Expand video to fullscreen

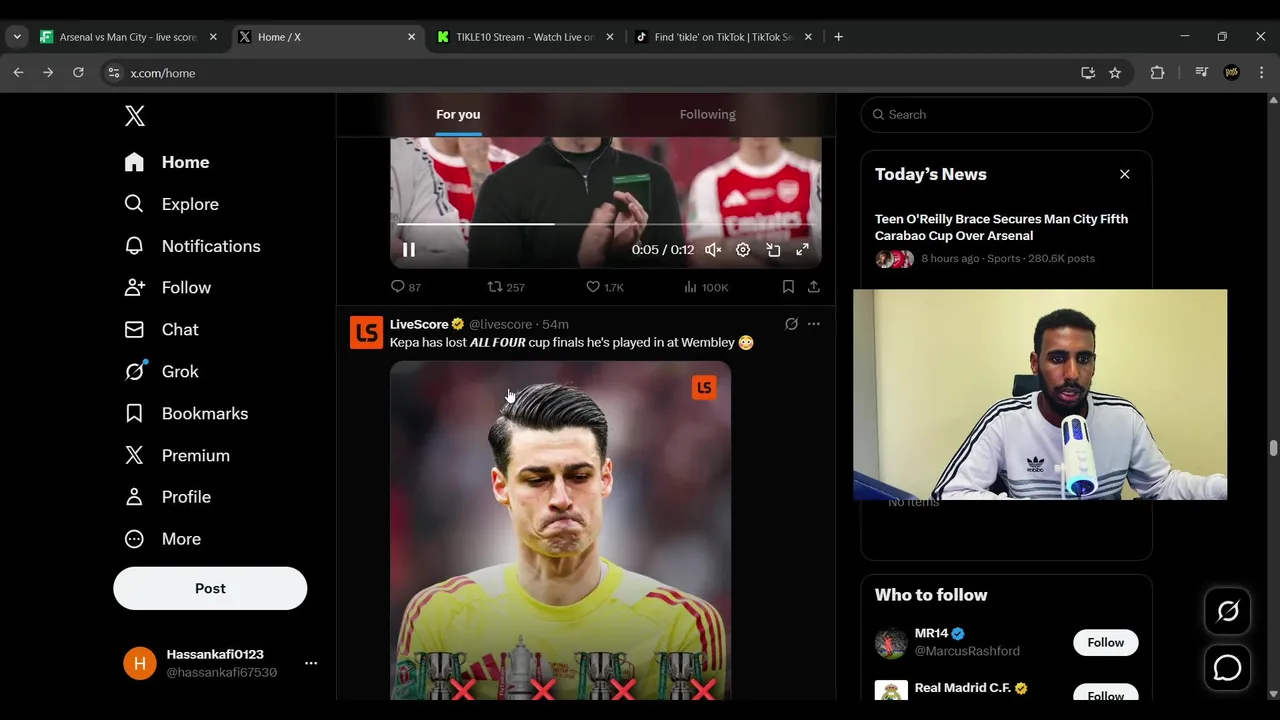point(802,250)
